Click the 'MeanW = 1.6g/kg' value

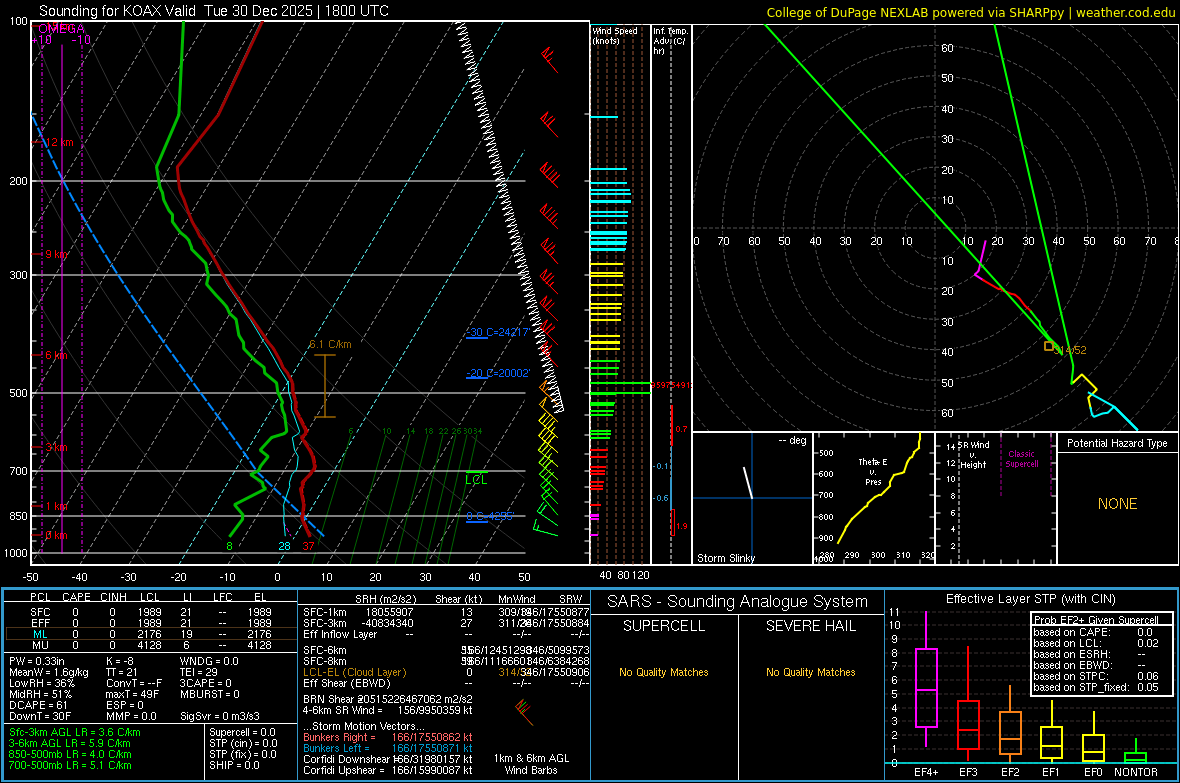pos(49,672)
